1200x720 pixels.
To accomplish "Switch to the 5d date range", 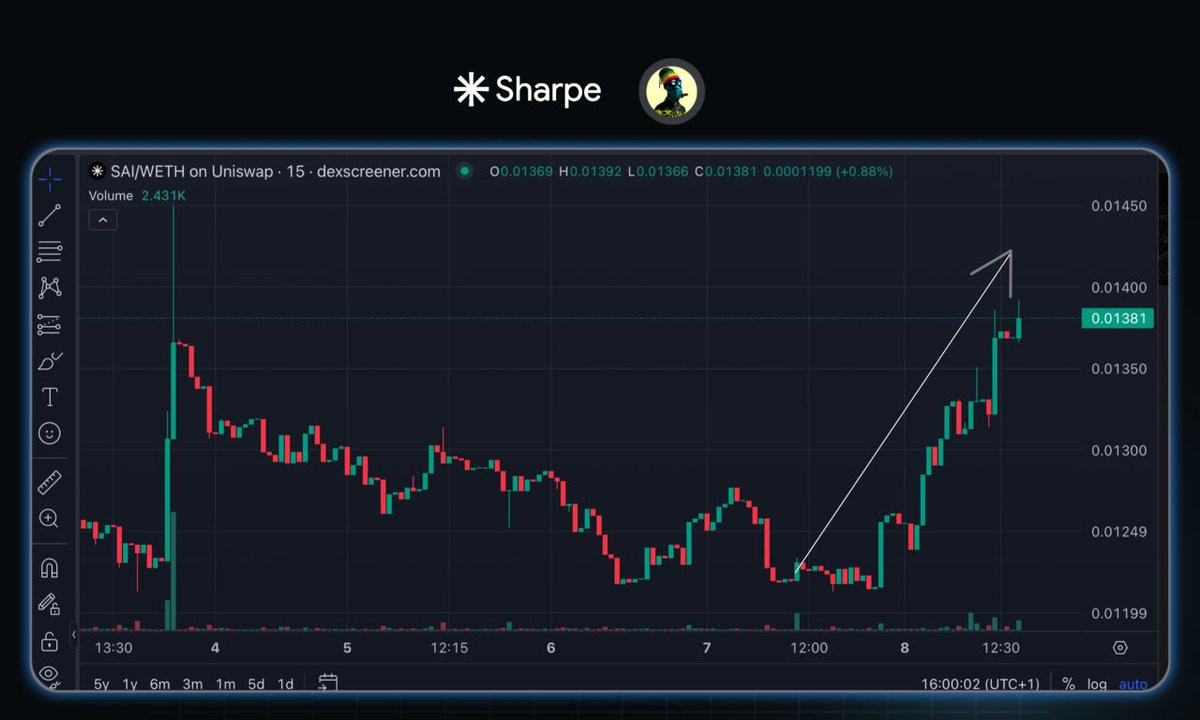I will (x=256, y=684).
